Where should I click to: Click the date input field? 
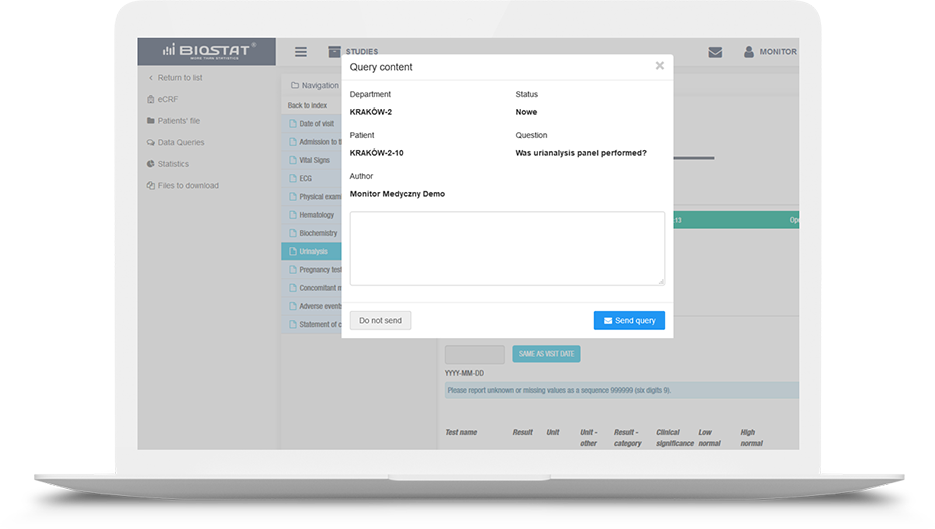pyautogui.click(x=475, y=354)
